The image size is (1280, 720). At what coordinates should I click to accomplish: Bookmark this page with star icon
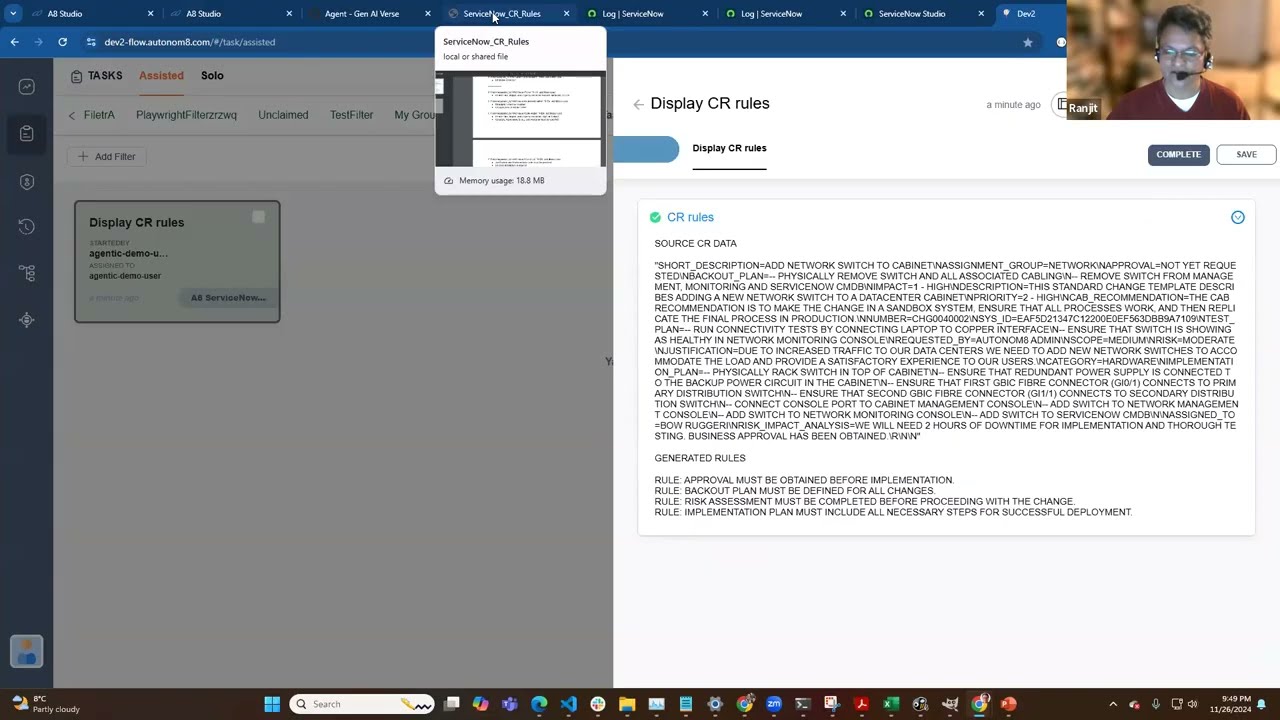tap(1027, 42)
